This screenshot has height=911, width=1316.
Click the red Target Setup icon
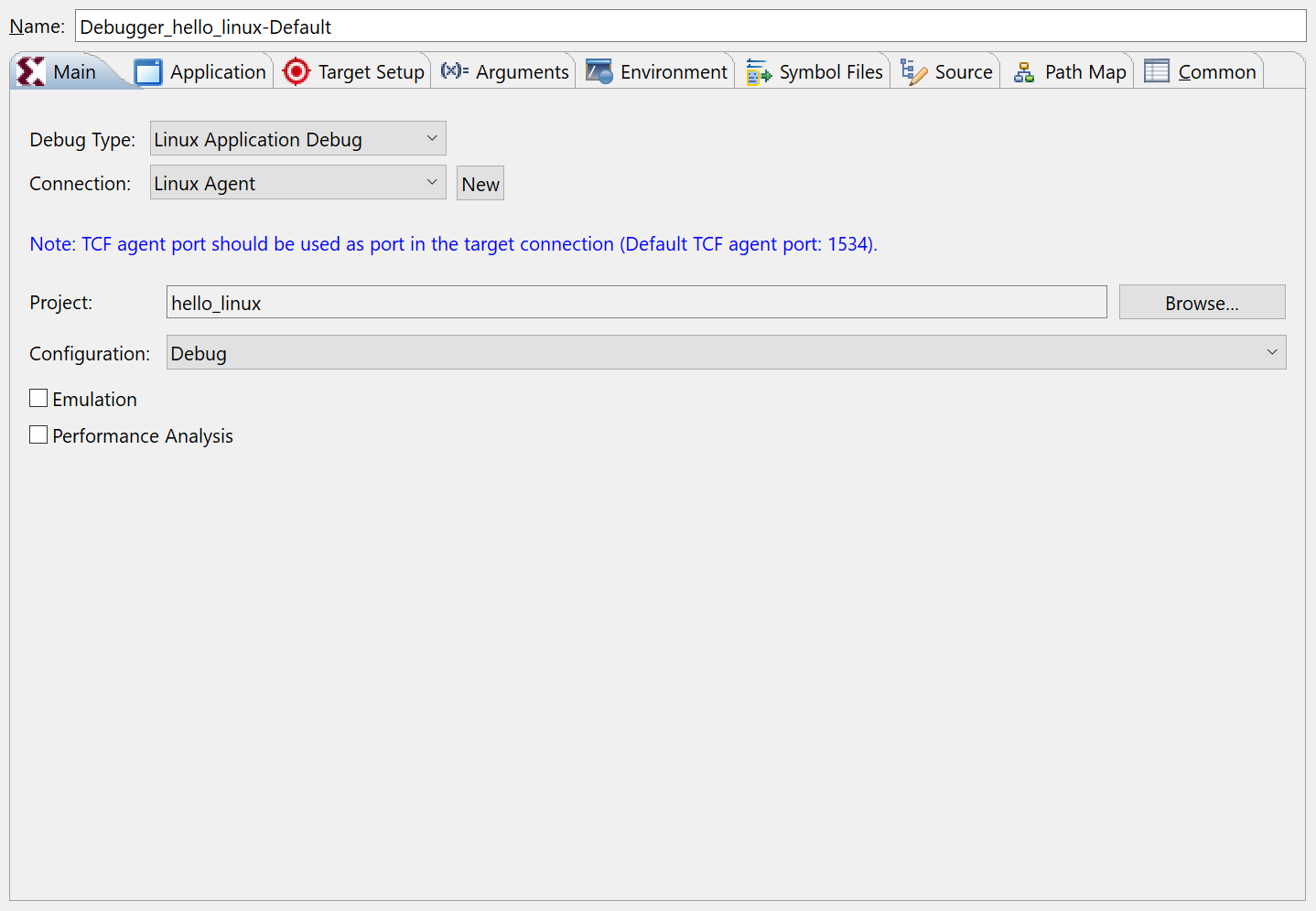[297, 71]
